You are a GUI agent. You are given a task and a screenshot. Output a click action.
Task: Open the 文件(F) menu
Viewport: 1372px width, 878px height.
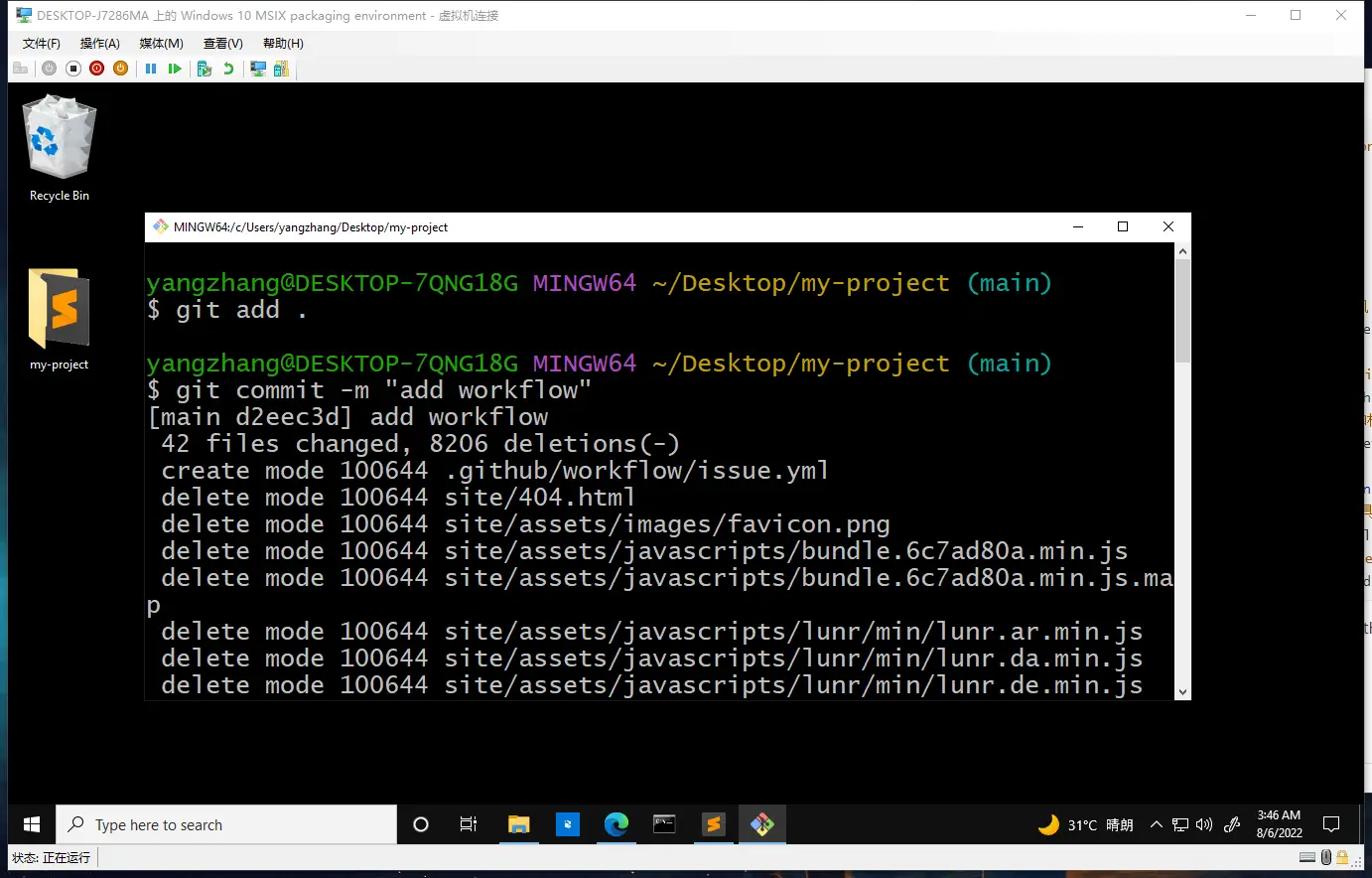pyautogui.click(x=41, y=44)
